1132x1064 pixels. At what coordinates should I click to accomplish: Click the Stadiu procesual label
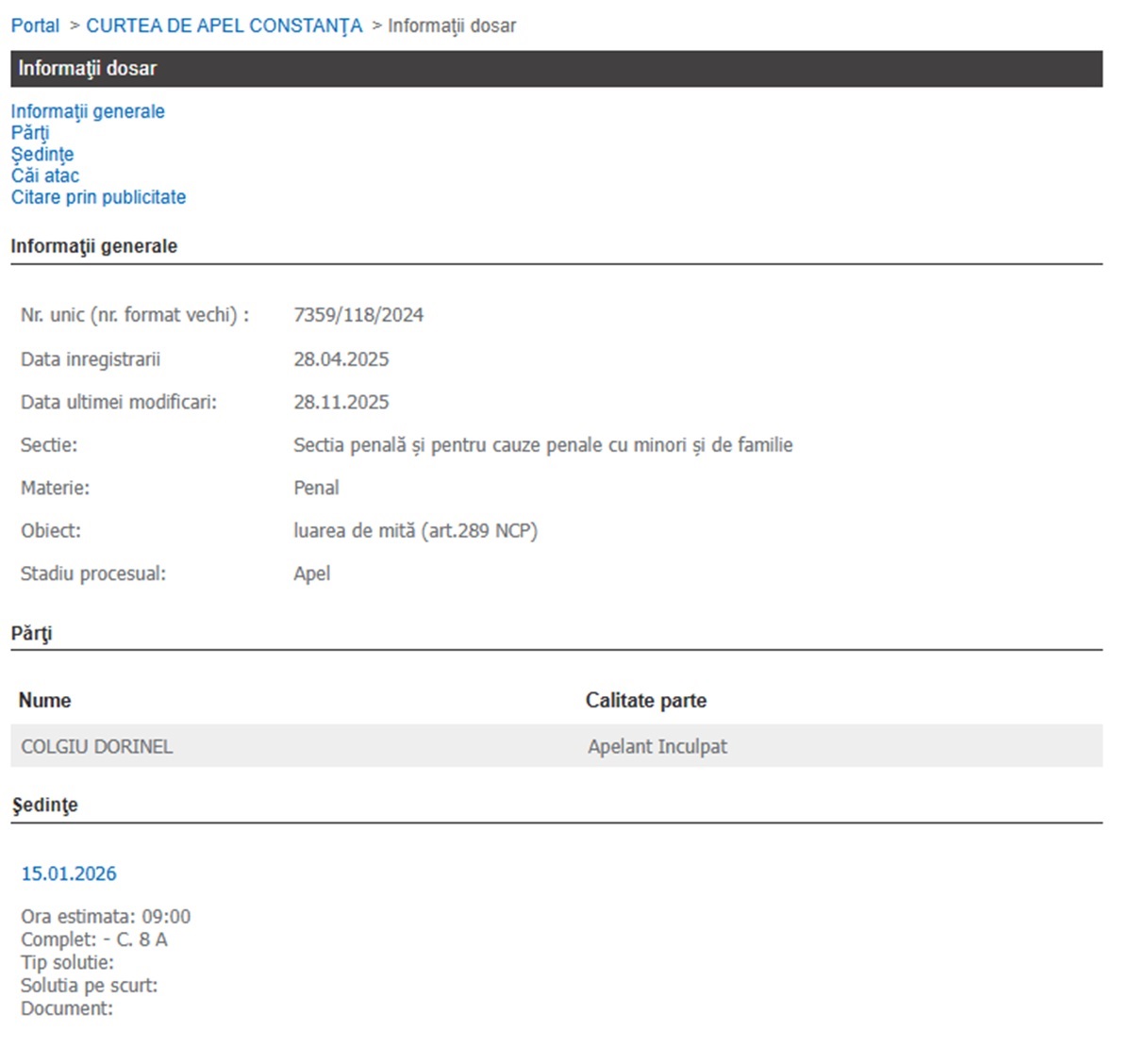(93, 574)
